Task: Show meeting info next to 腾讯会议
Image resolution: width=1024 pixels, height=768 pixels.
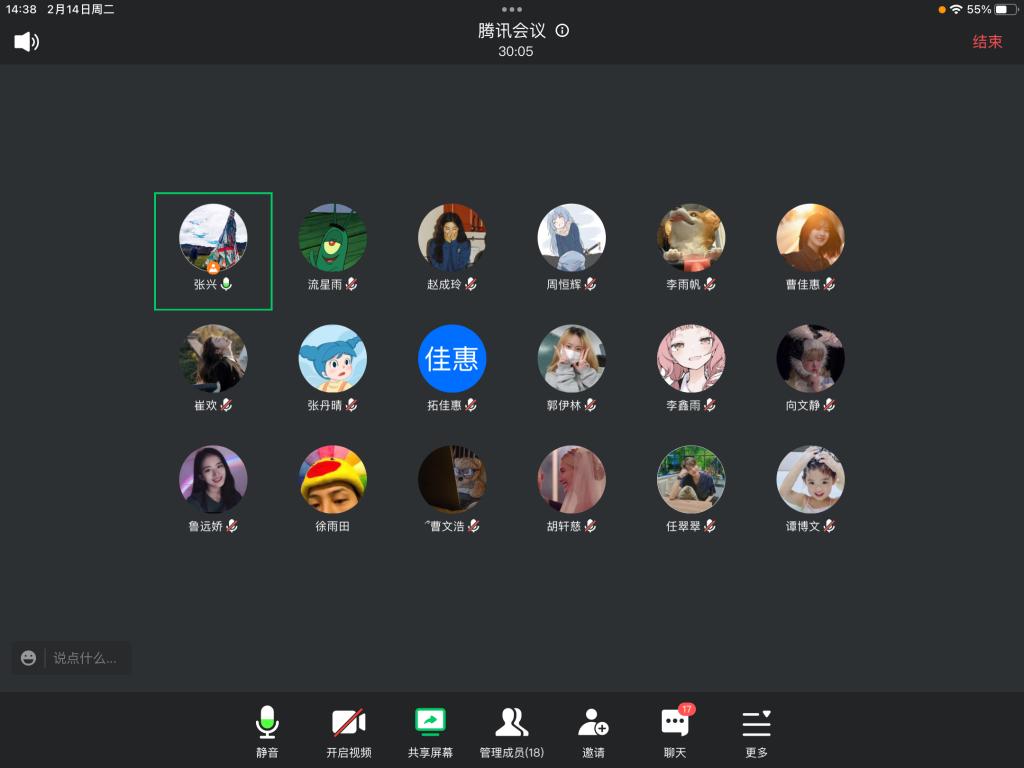Action: coord(562,31)
